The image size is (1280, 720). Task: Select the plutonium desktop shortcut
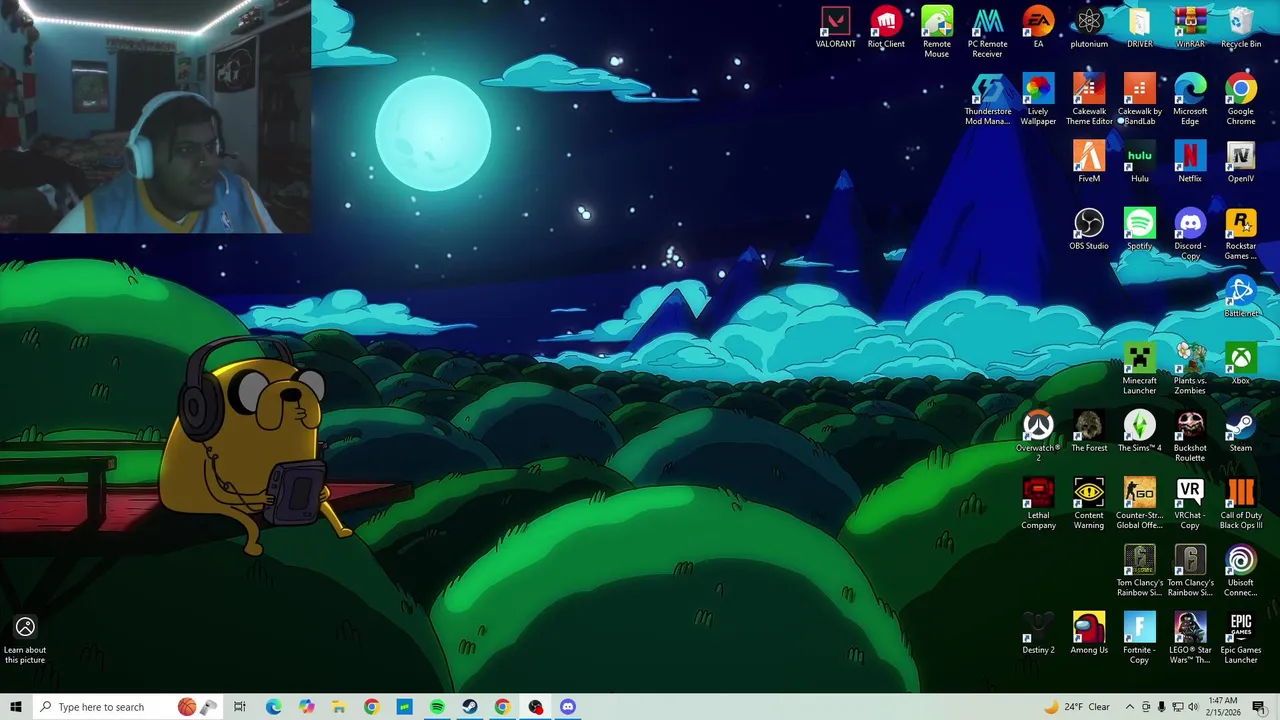pyautogui.click(x=1089, y=28)
